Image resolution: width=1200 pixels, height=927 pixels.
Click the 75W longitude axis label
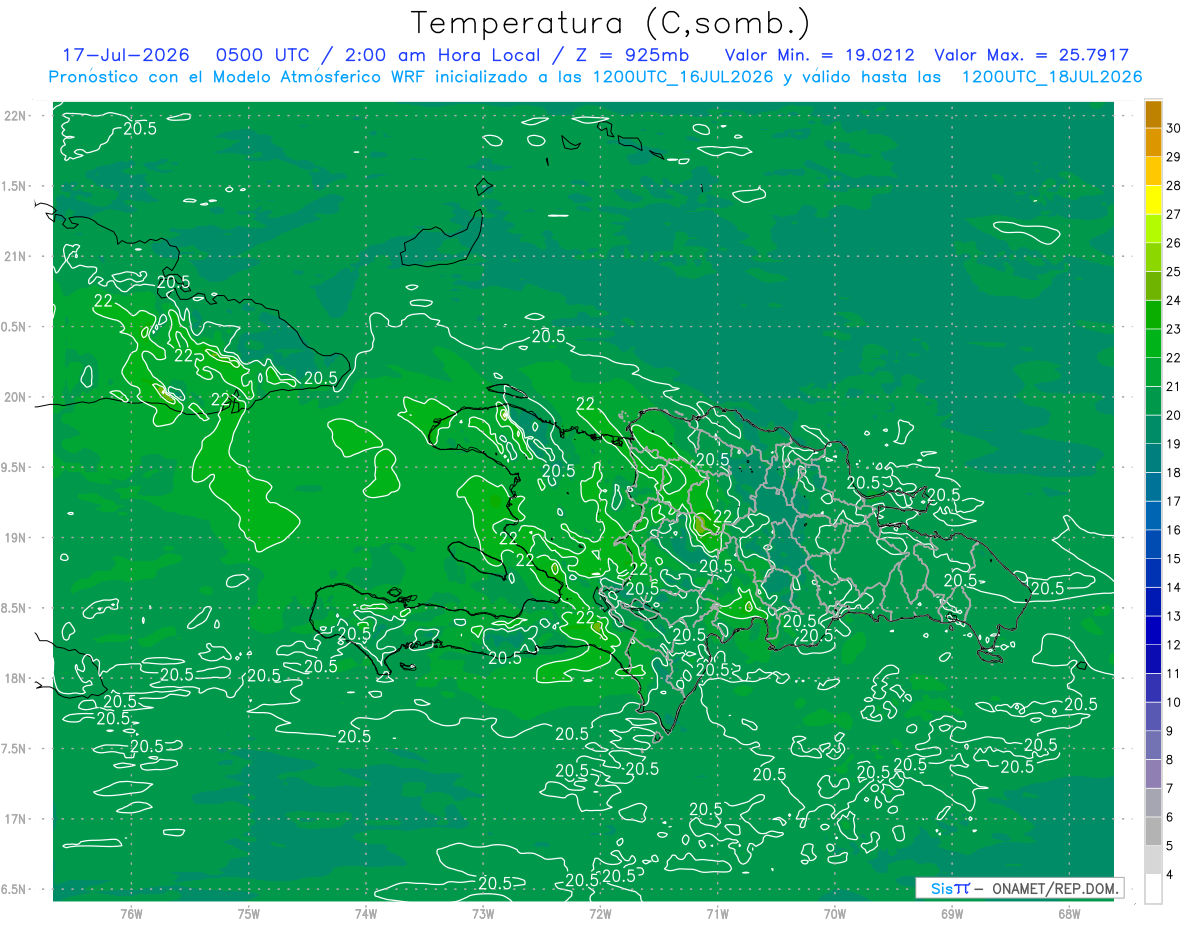click(x=249, y=913)
